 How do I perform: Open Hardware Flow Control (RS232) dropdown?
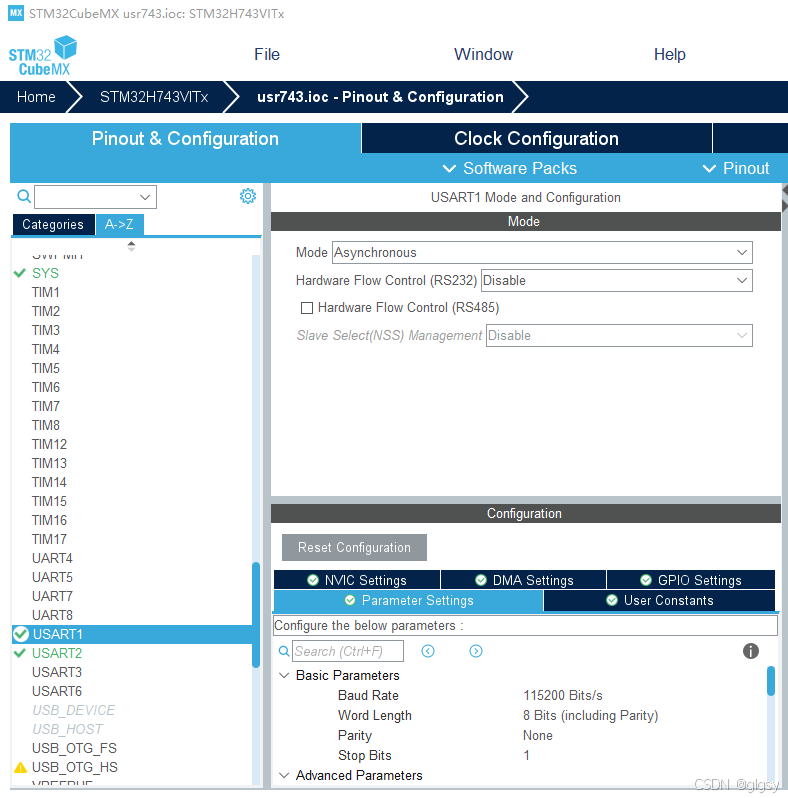point(616,280)
